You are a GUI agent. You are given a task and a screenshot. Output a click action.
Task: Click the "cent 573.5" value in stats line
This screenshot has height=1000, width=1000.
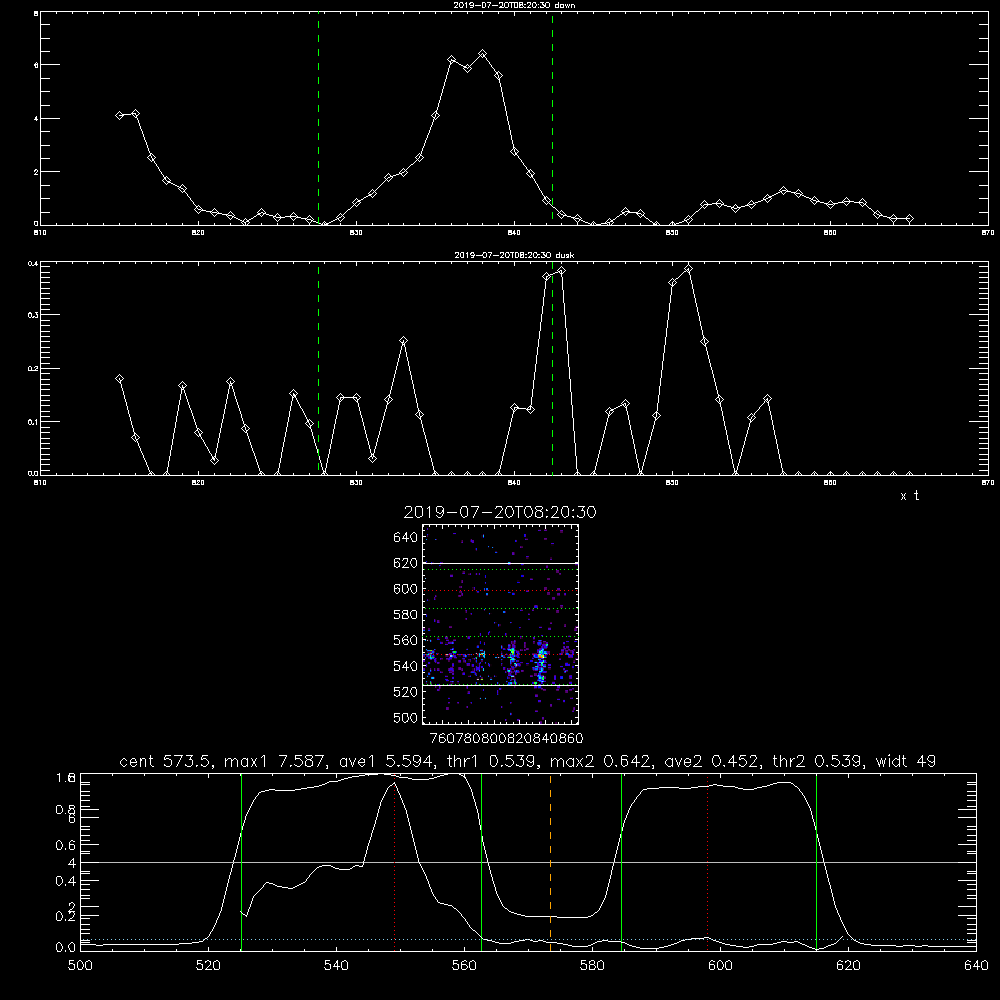(168, 761)
